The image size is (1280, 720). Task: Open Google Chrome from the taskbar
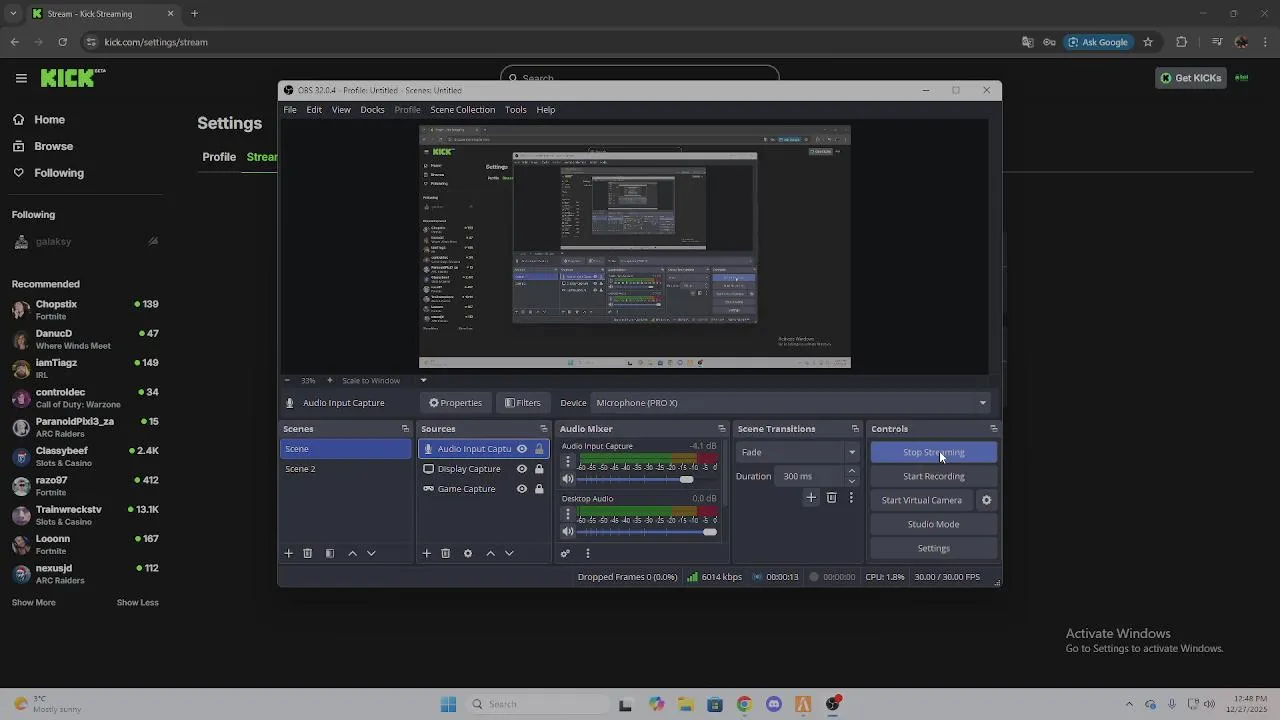click(744, 704)
